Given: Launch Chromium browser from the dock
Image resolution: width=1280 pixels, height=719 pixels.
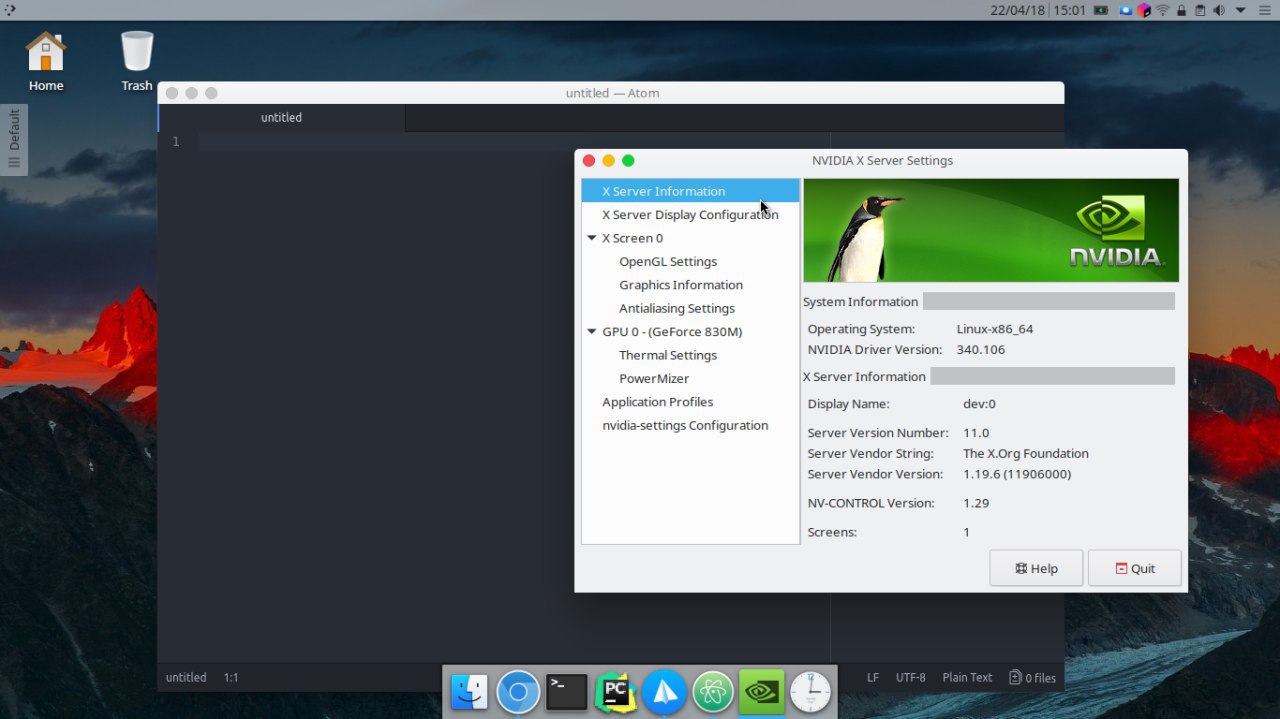Looking at the screenshot, I should coord(518,692).
